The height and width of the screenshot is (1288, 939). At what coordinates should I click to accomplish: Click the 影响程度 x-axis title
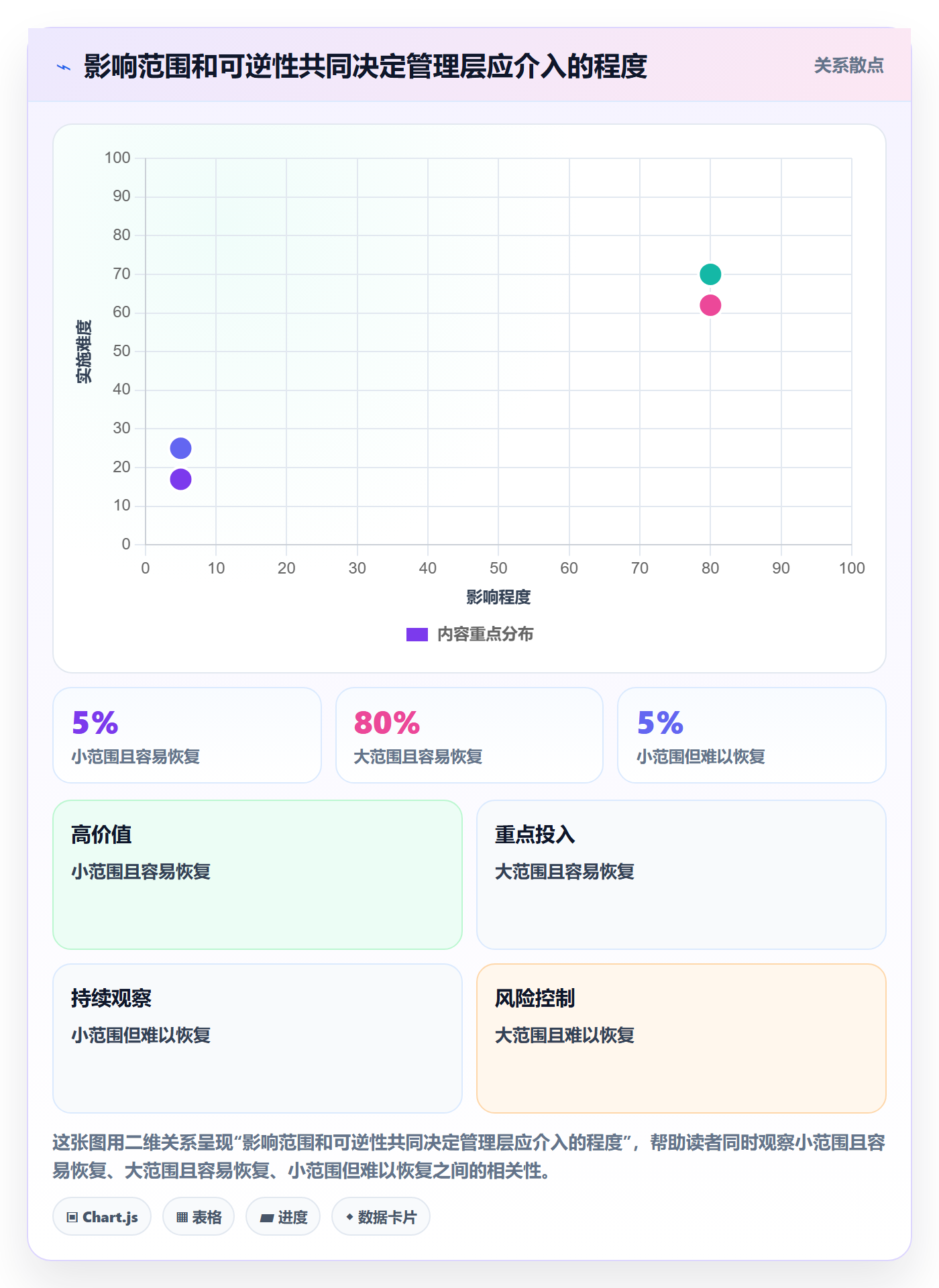[498, 597]
